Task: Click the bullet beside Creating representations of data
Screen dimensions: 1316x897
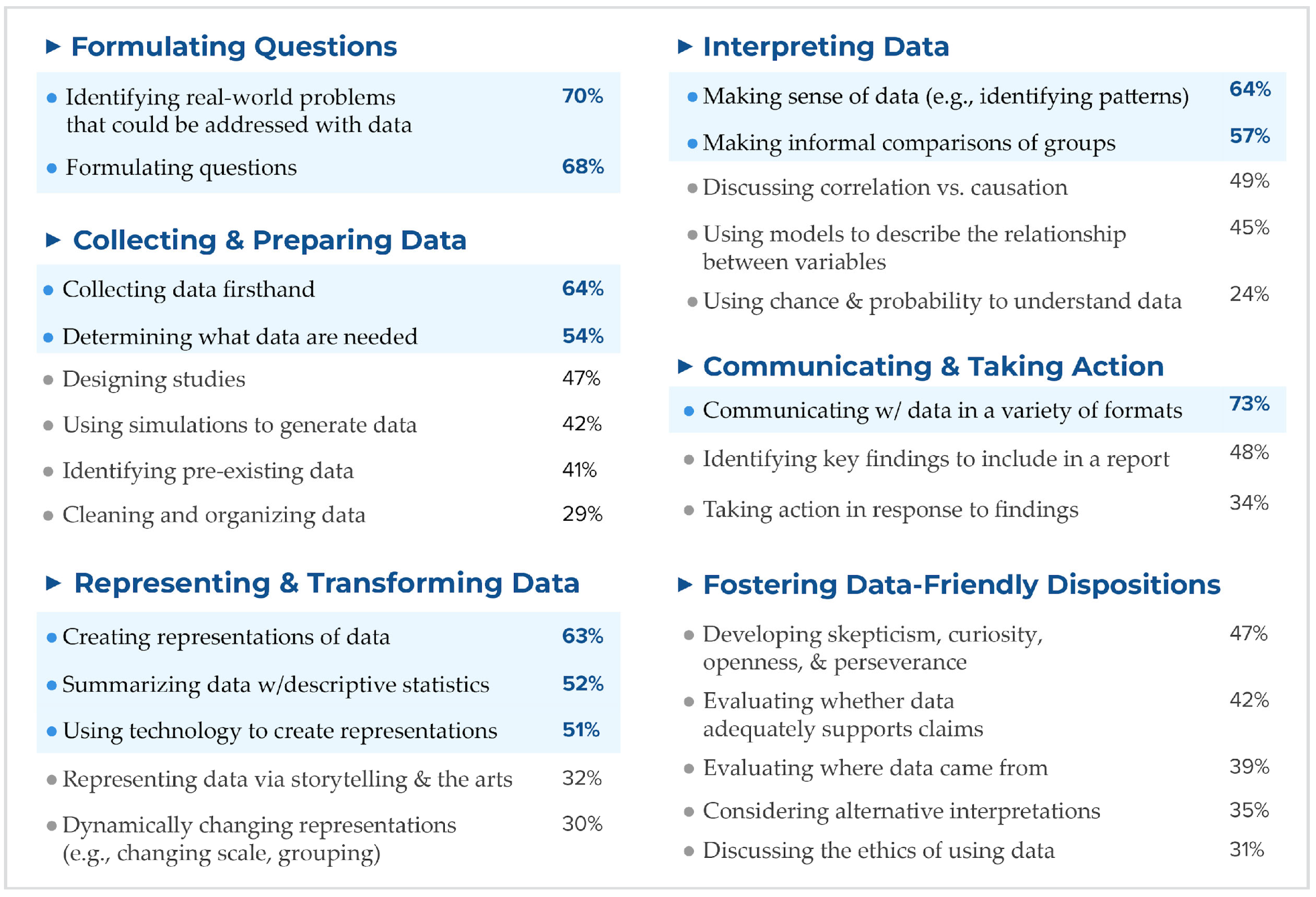Action: point(51,638)
